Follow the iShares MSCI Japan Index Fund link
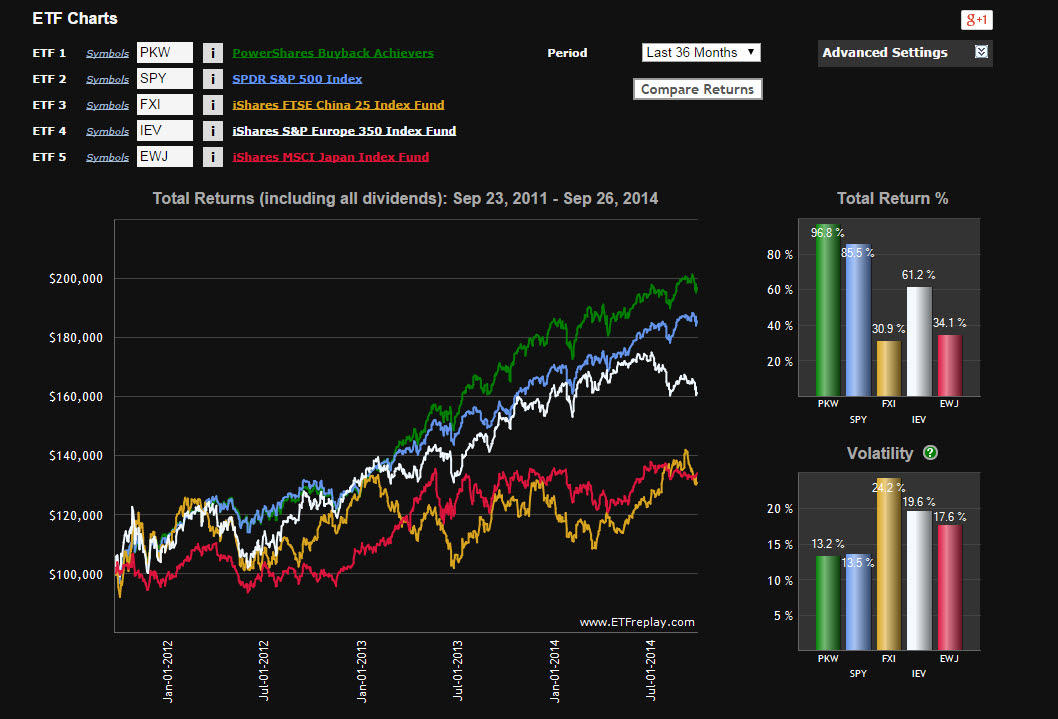The height and width of the screenshot is (719, 1058). point(330,157)
